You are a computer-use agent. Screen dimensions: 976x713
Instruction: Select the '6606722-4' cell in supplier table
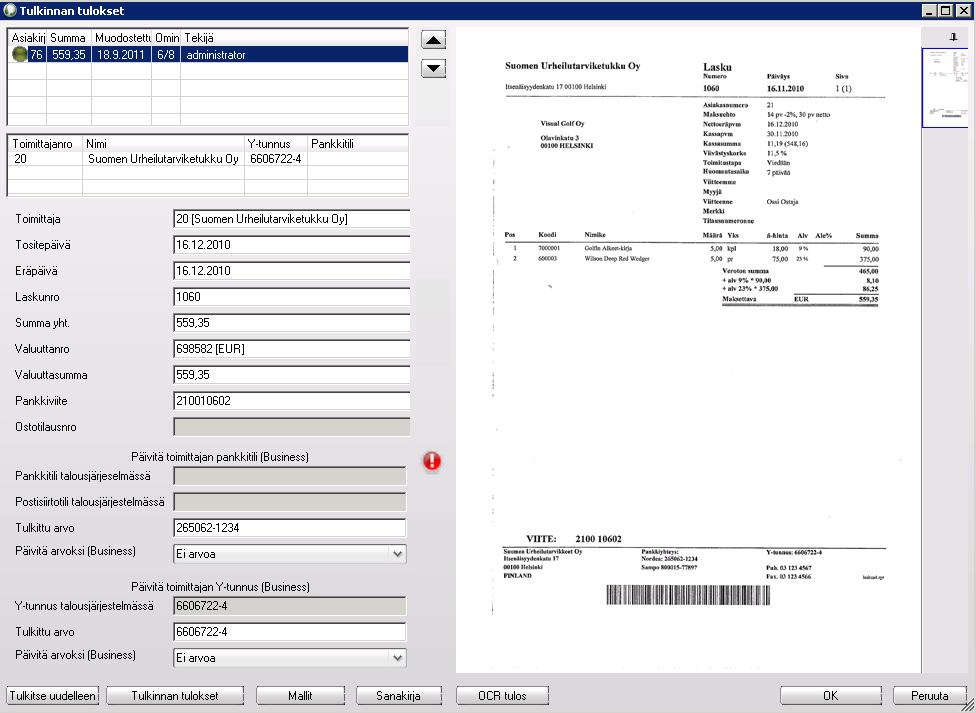coord(276,159)
